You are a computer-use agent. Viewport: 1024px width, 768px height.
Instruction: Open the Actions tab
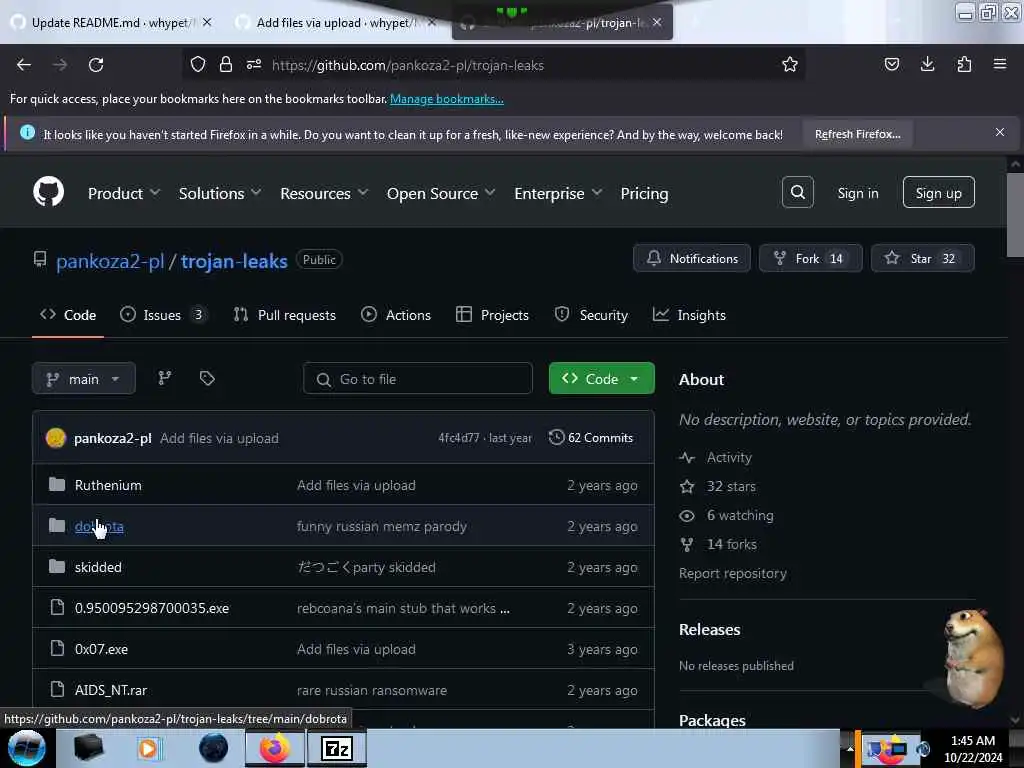coord(396,315)
